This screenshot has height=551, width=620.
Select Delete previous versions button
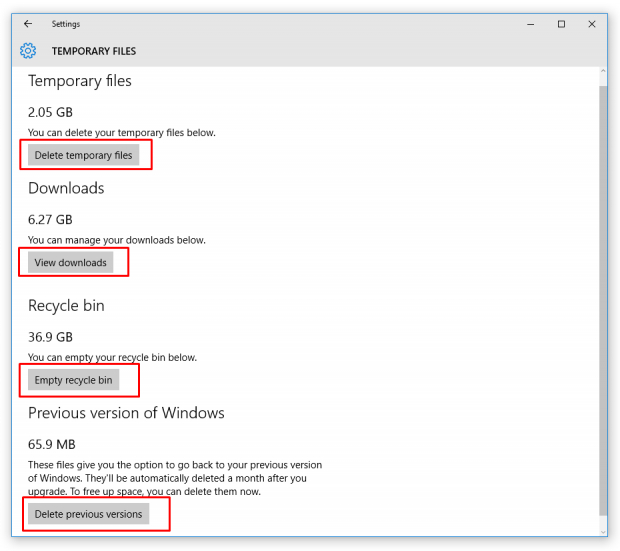coord(88,514)
